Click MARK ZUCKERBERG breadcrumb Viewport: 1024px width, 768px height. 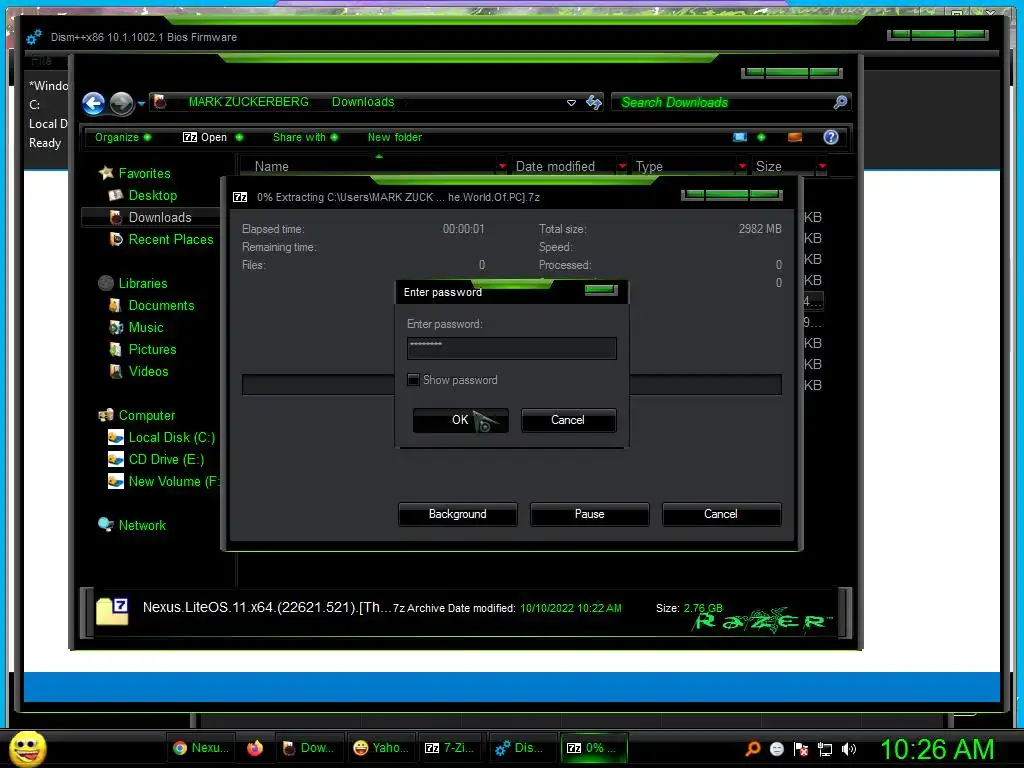point(248,102)
